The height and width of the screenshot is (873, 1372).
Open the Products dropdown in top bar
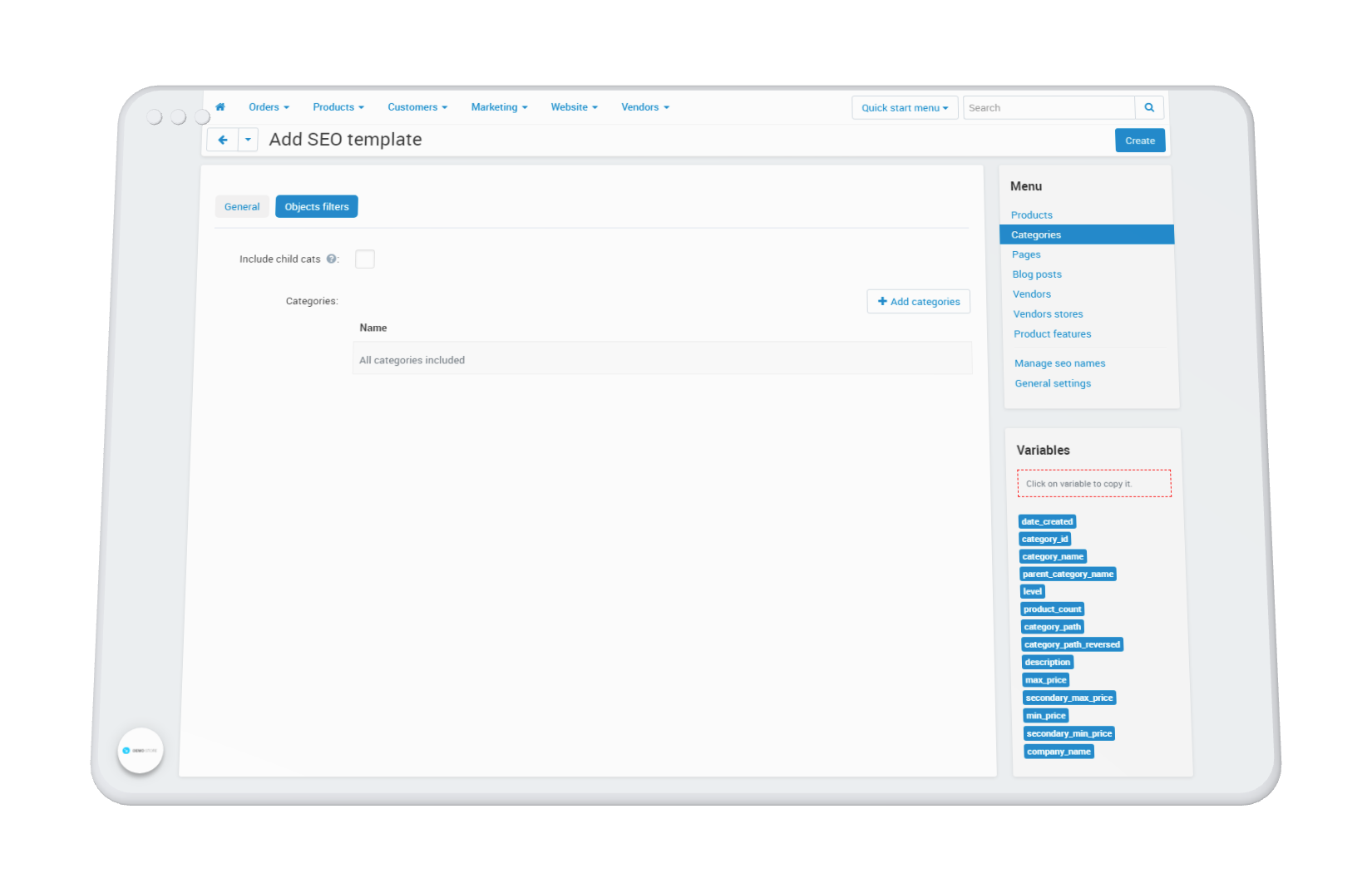(x=338, y=107)
